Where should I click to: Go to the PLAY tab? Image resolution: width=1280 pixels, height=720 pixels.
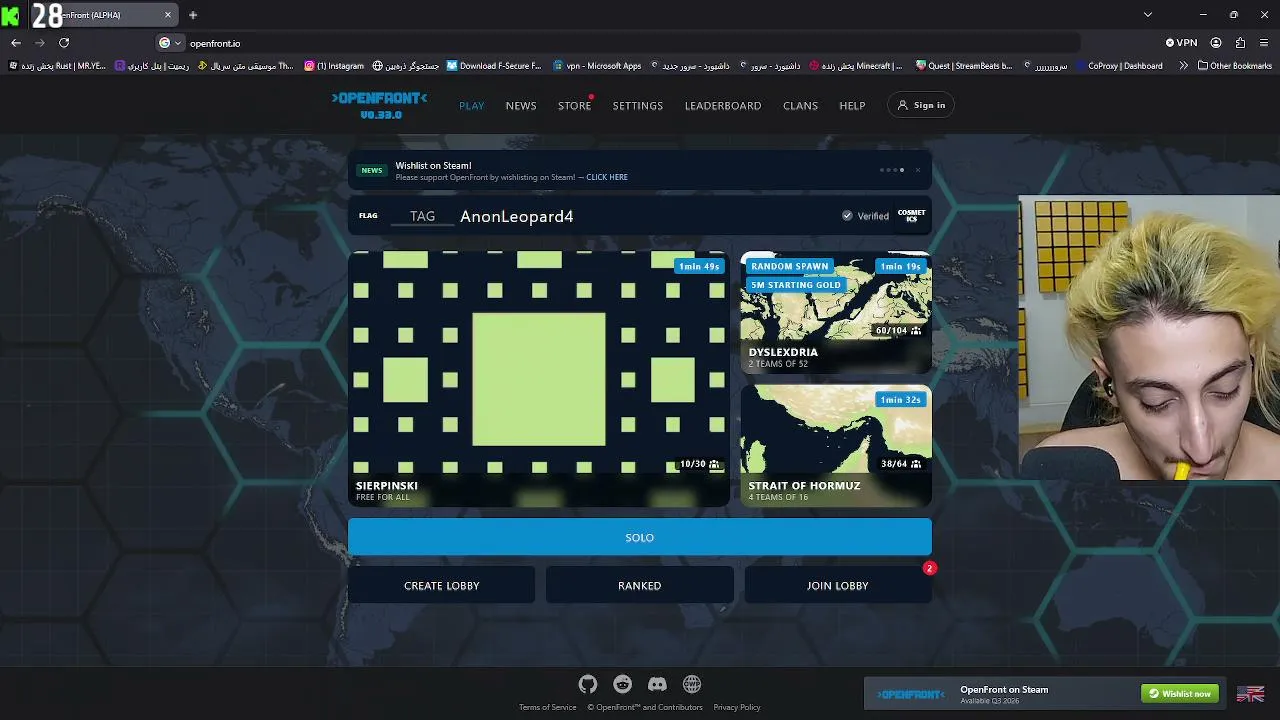pos(471,105)
